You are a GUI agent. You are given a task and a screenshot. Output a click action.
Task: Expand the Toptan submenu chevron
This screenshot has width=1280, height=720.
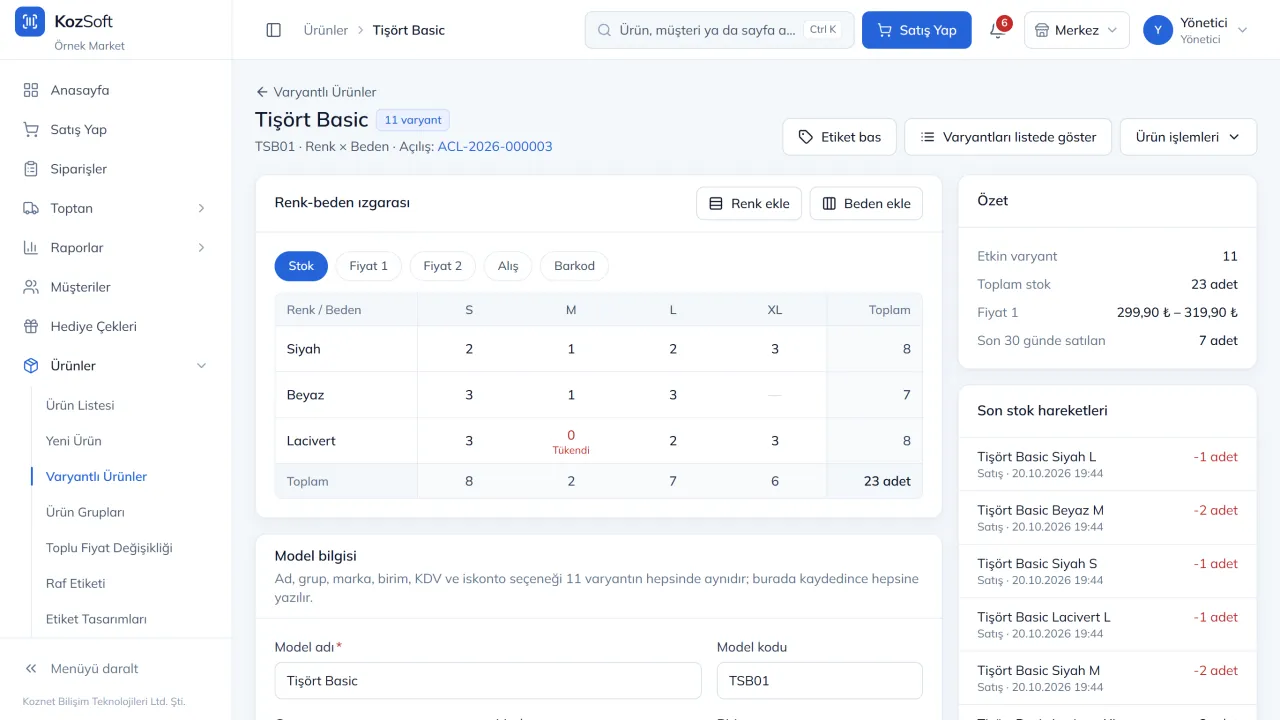pos(201,208)
